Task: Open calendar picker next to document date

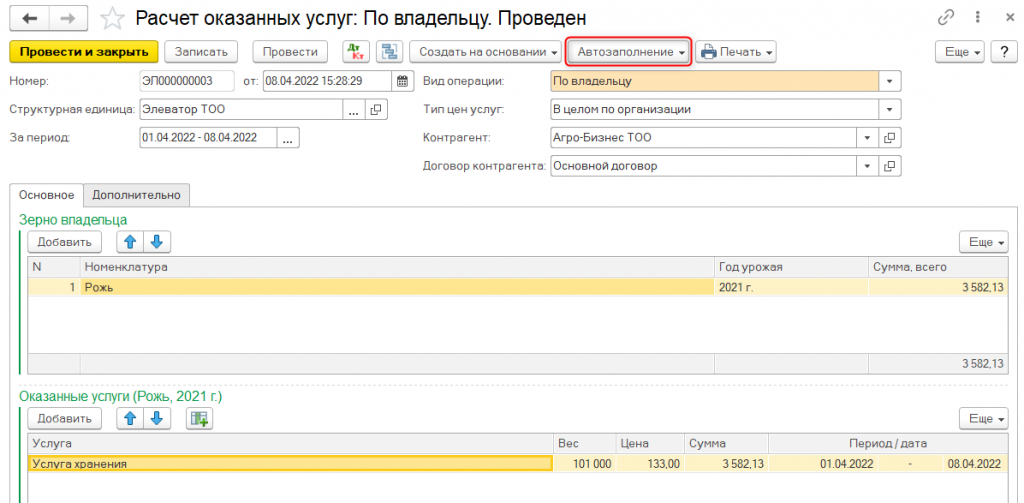Action: click(402, 81)
